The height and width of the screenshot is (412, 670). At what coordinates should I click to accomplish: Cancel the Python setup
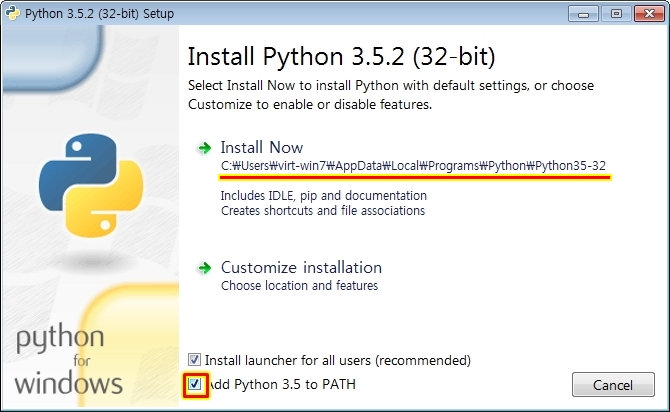coord(613,385)
